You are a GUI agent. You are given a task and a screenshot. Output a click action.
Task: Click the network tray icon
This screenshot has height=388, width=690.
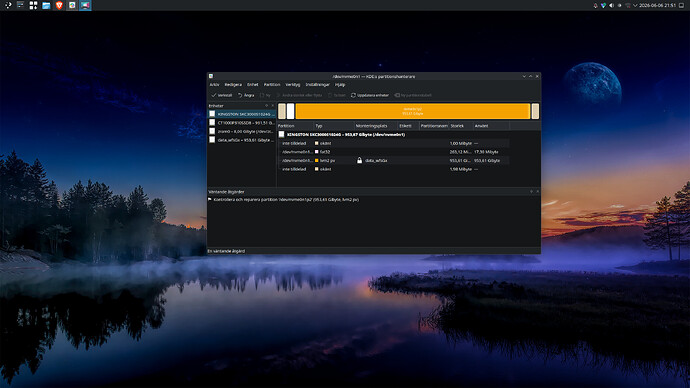[x=628, y=5]
